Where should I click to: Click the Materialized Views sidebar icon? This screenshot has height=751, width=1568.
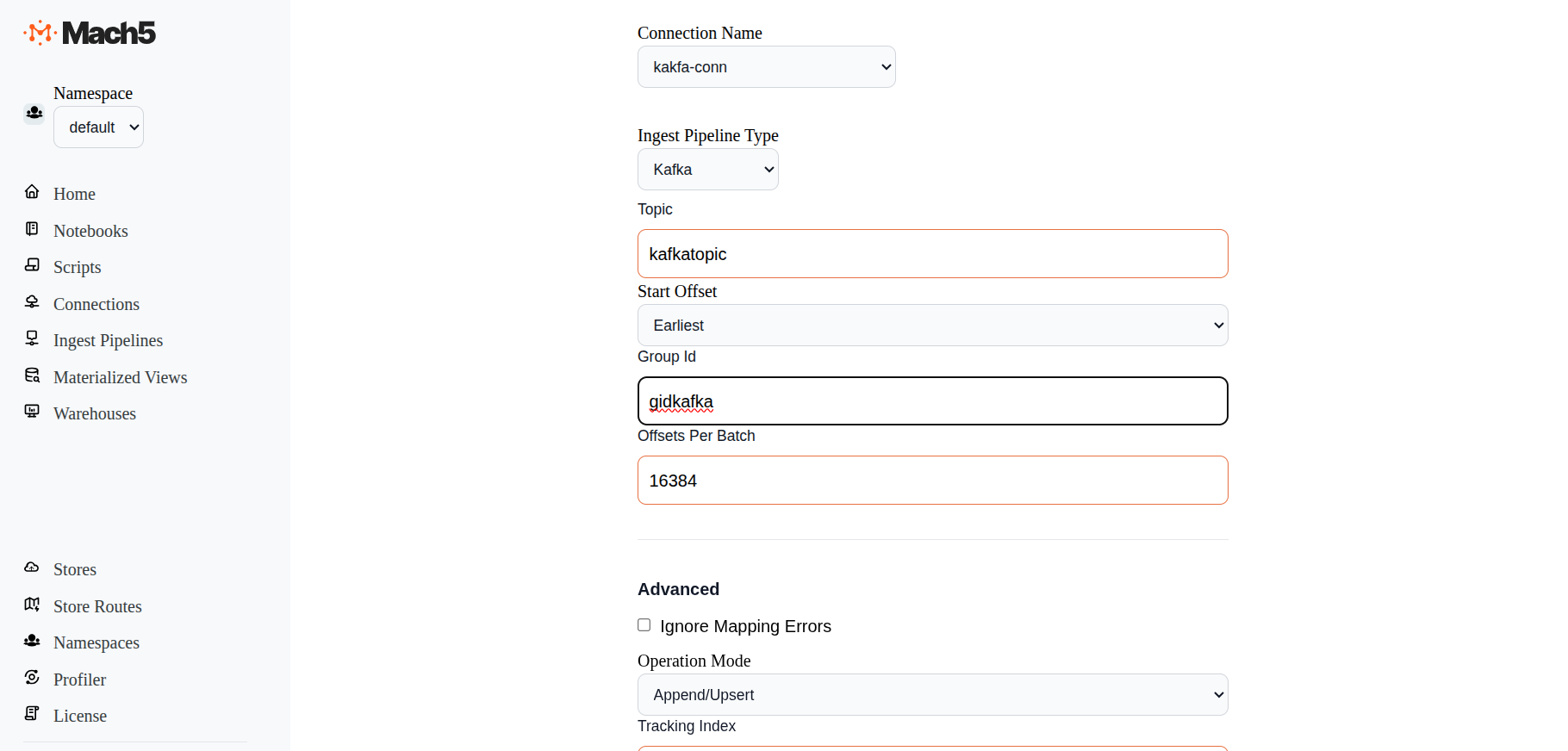click(32, 375)
